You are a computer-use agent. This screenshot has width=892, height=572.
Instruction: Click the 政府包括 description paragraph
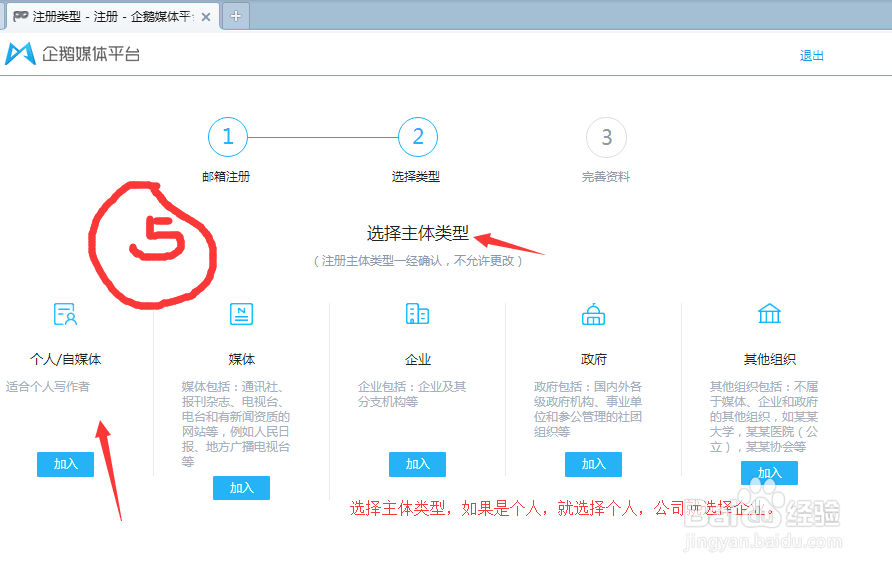[x=588, y=409]
